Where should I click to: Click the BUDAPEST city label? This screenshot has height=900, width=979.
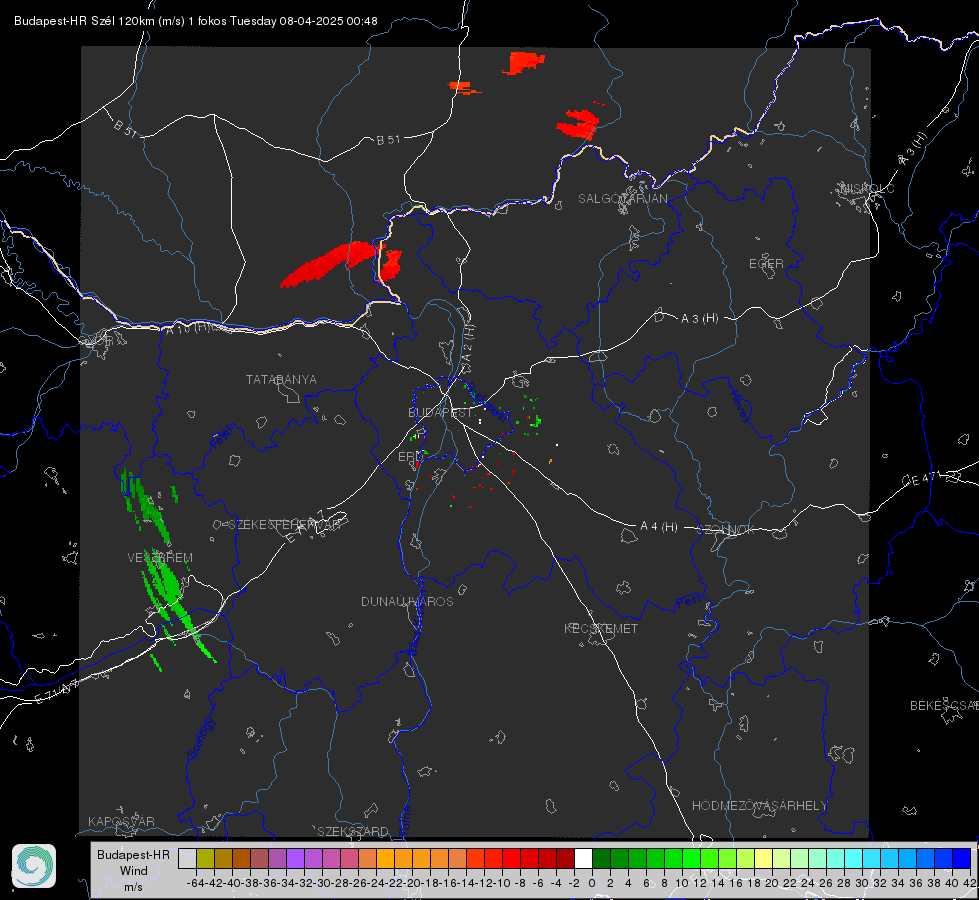click(x=440, y=413)
